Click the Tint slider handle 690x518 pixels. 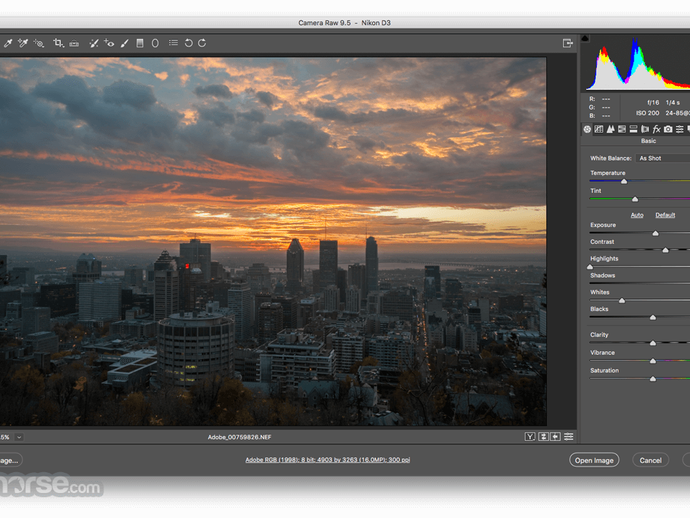[x=635, y=199]
